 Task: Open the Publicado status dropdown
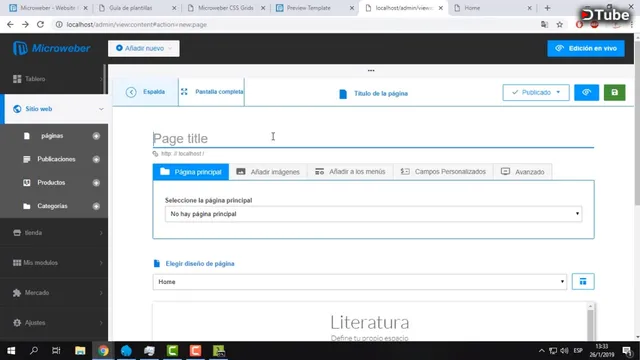click(536, 93)
